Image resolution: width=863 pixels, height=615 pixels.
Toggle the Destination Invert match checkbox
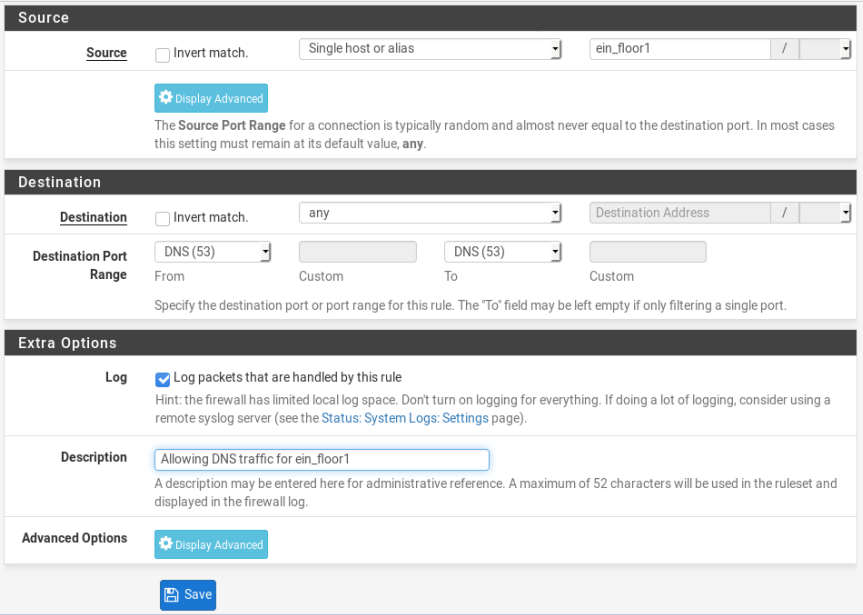(162, 219)
